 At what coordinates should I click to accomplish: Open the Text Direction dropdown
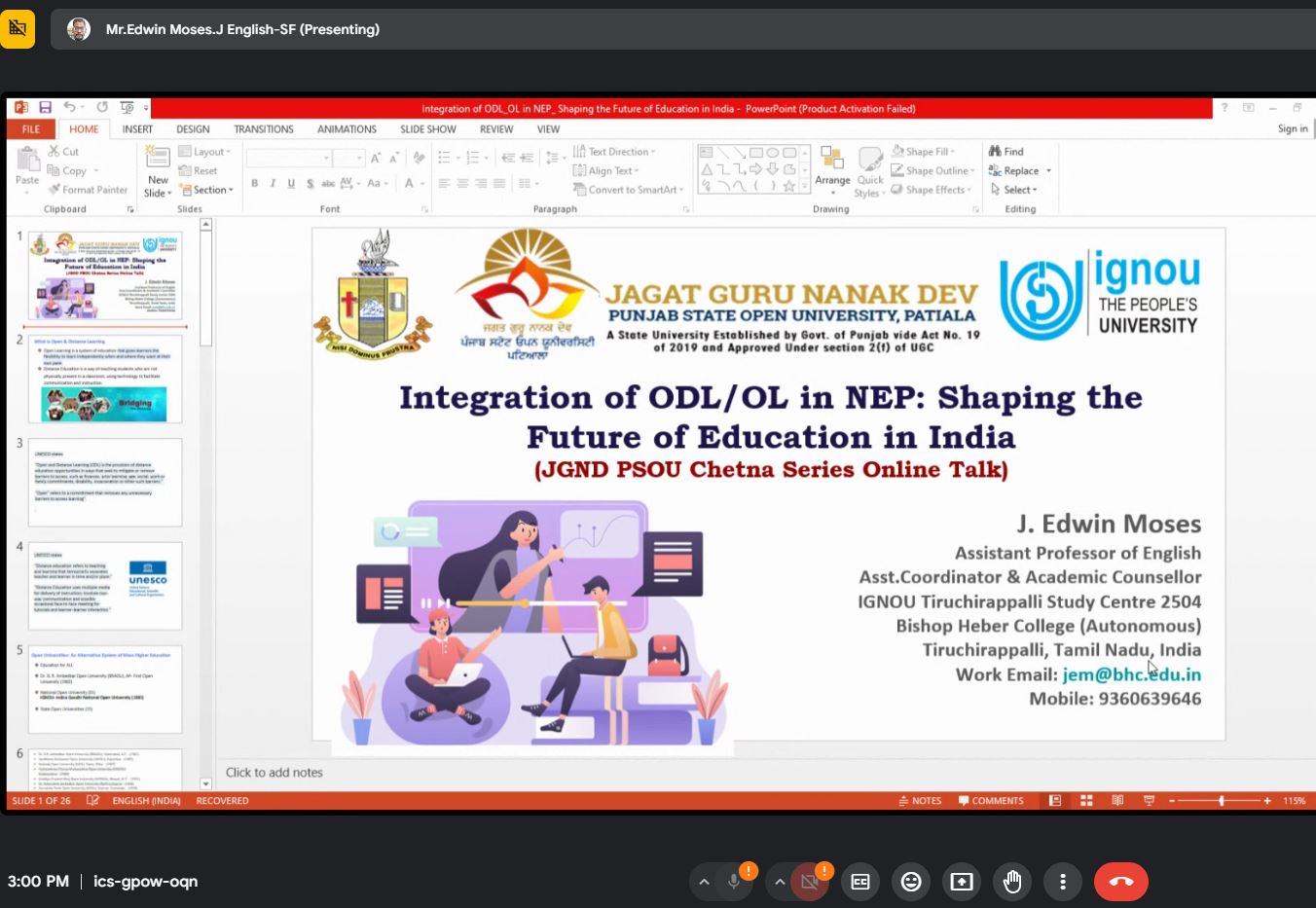tap(614, 152)
